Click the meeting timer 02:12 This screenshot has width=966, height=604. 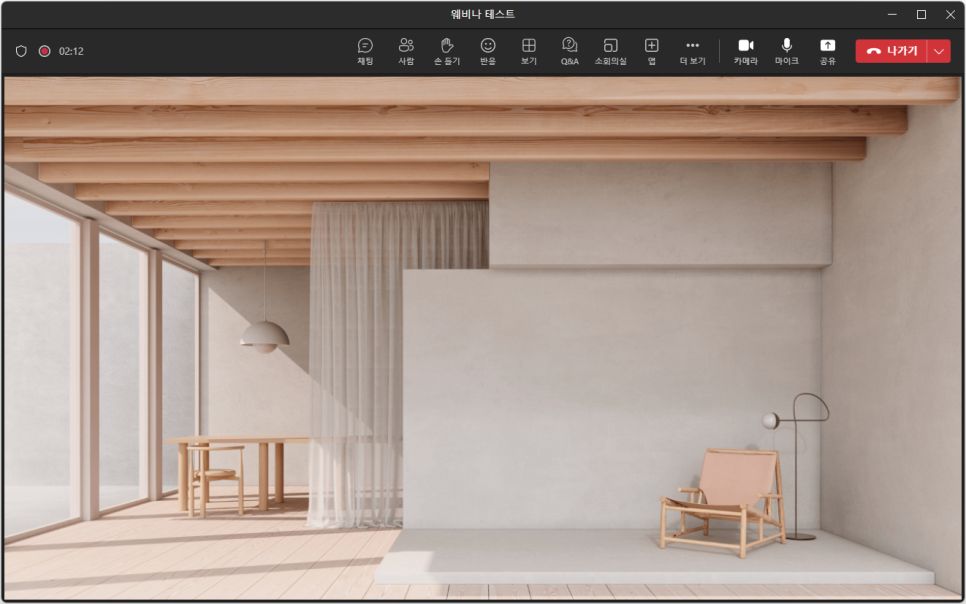(71, 51)
